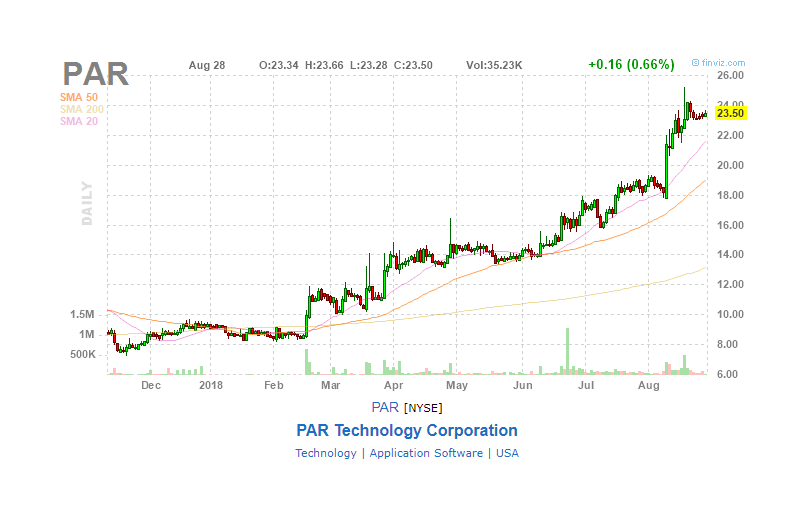
Task: Click the 22.00 price axis label
Action: (x=731, y=135)
